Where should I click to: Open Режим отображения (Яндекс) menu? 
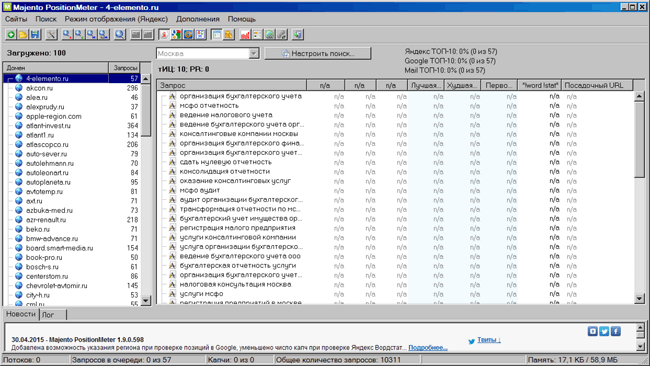(x=116, y=19)
